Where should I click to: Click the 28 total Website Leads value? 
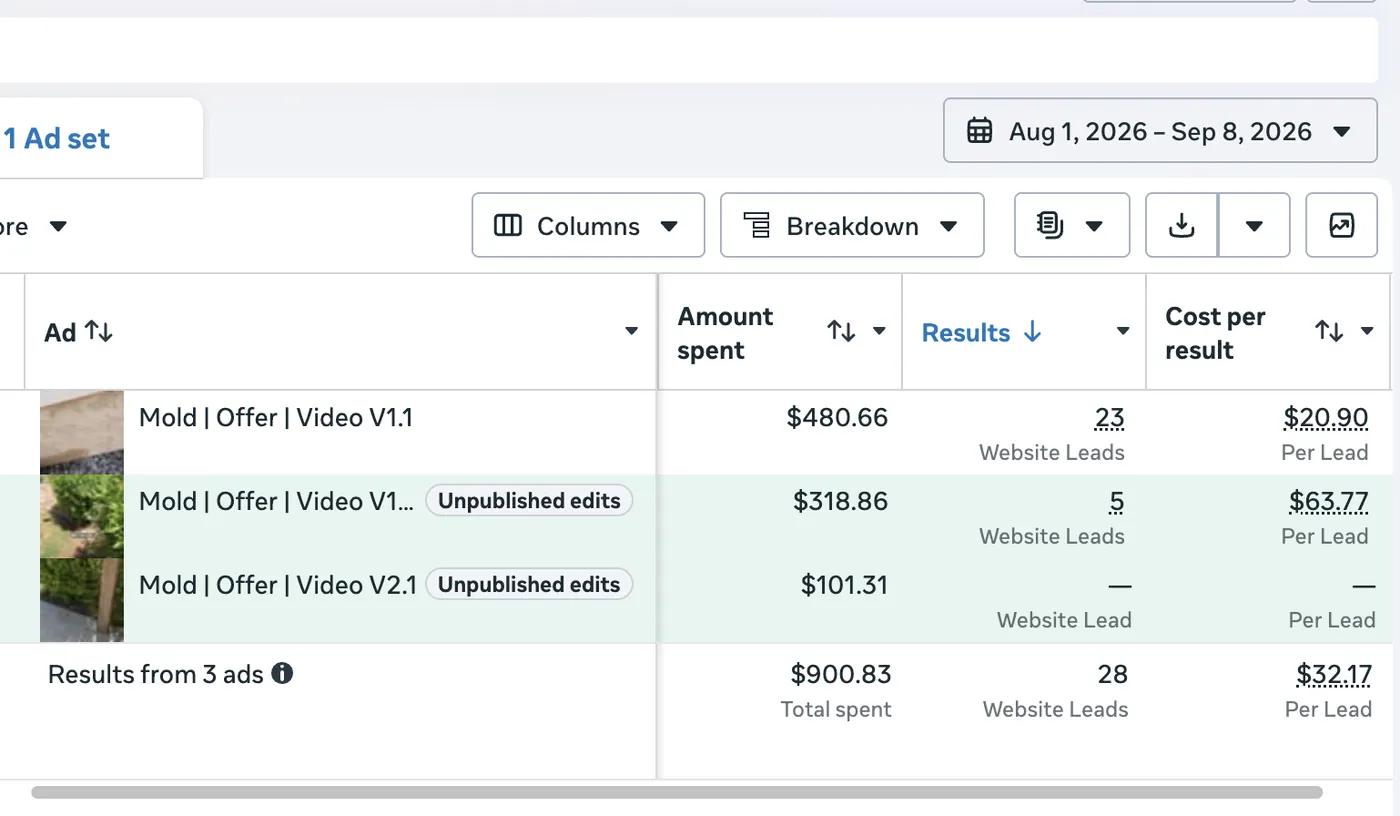coord(1113,675)
